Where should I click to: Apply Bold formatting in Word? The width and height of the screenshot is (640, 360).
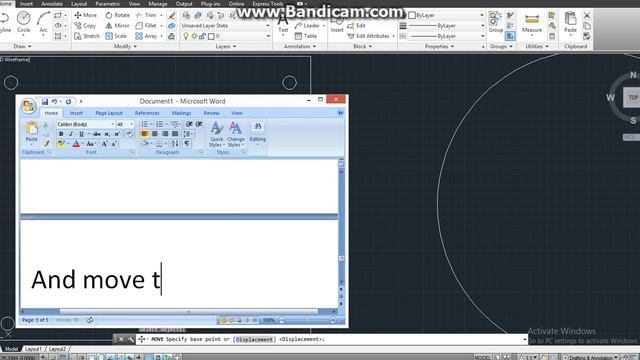61,134
